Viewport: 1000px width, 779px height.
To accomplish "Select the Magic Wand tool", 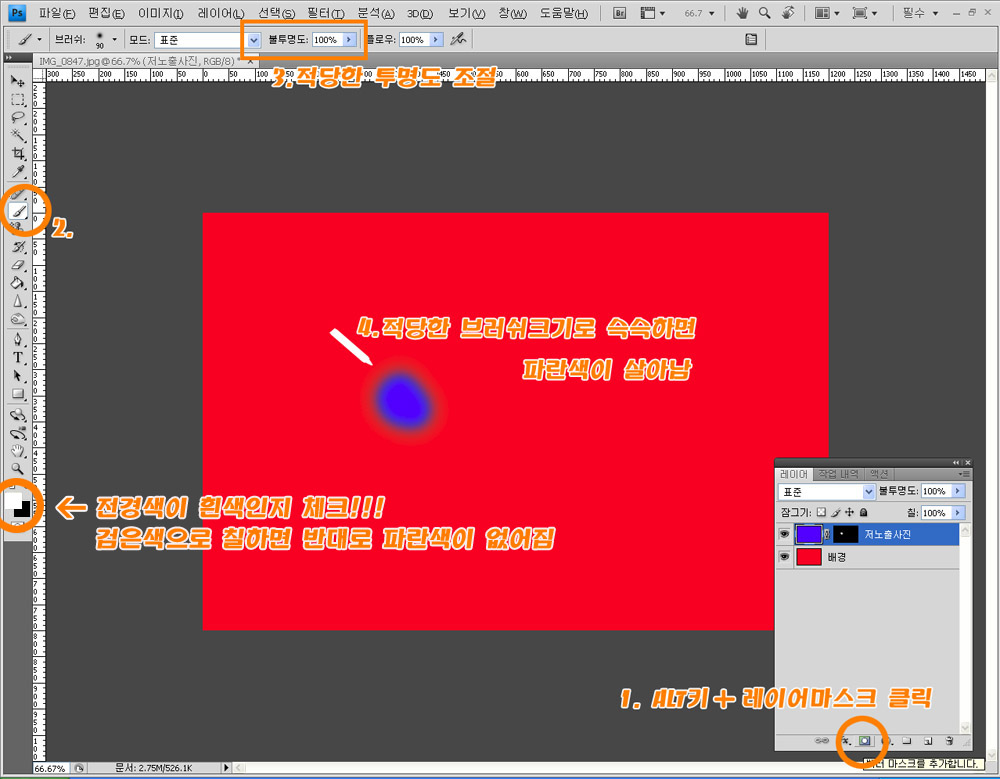I will coord(18,135).
